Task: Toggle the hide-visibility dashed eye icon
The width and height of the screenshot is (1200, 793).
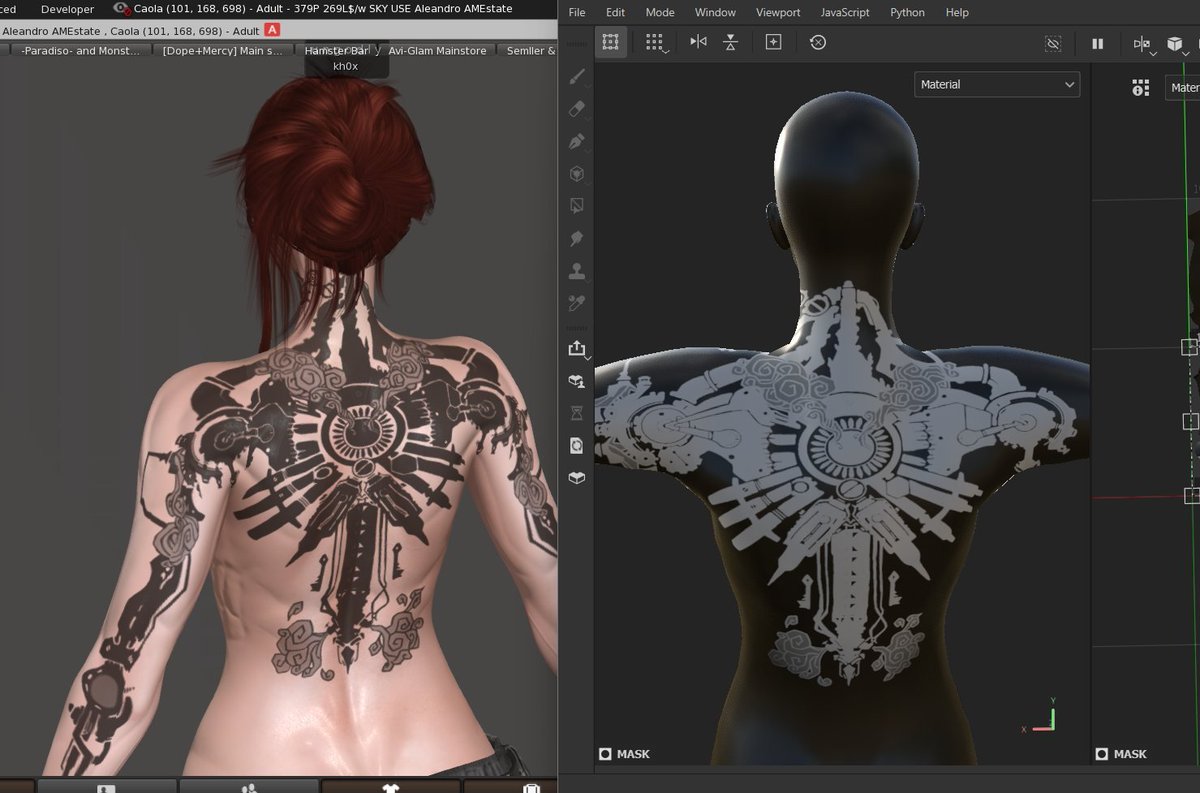Action: tap(1053, 43)
